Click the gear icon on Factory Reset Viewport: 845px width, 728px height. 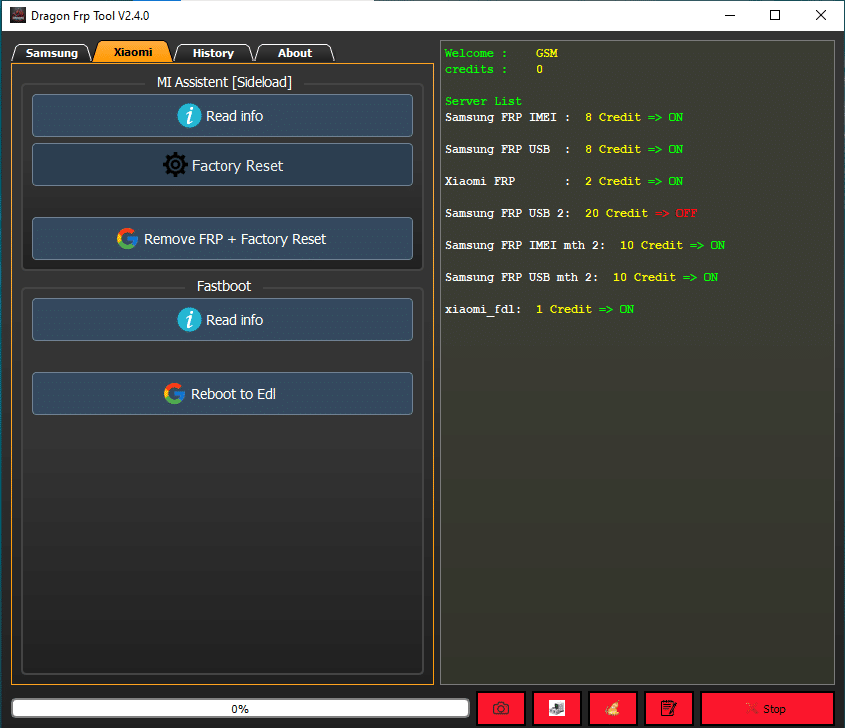tap(175, 164)
